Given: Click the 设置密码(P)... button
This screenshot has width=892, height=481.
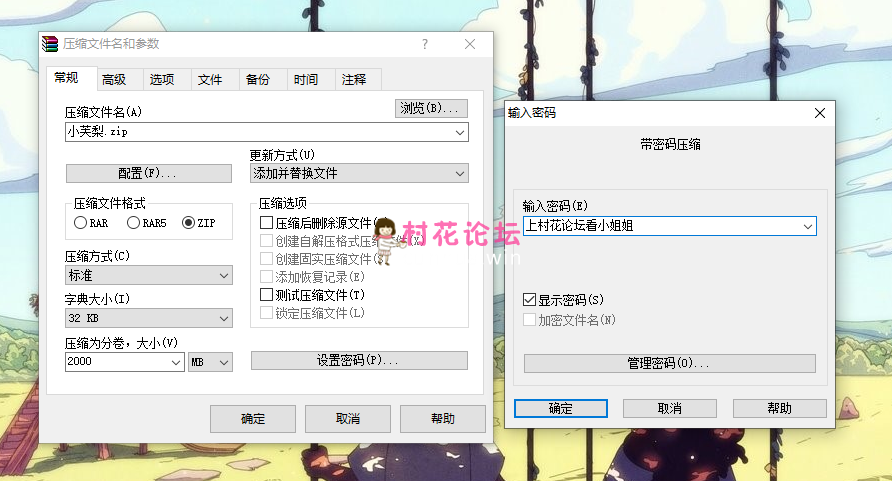Looking at the screenshot, I should (x=360, y=360).
